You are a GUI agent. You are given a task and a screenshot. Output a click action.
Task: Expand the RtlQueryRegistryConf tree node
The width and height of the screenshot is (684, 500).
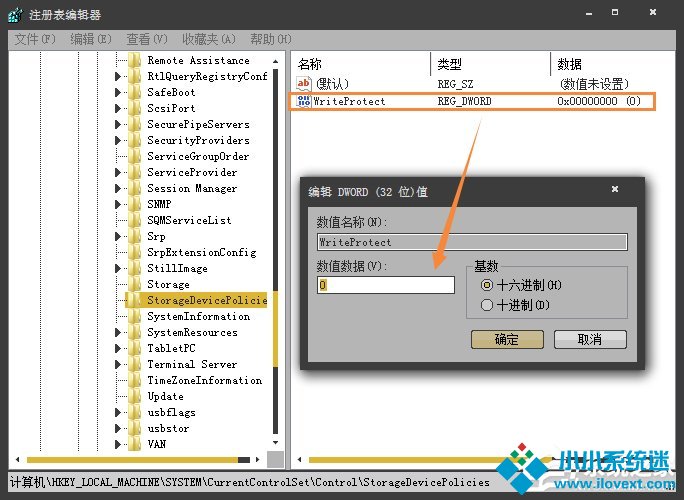(x=118, y=76)
